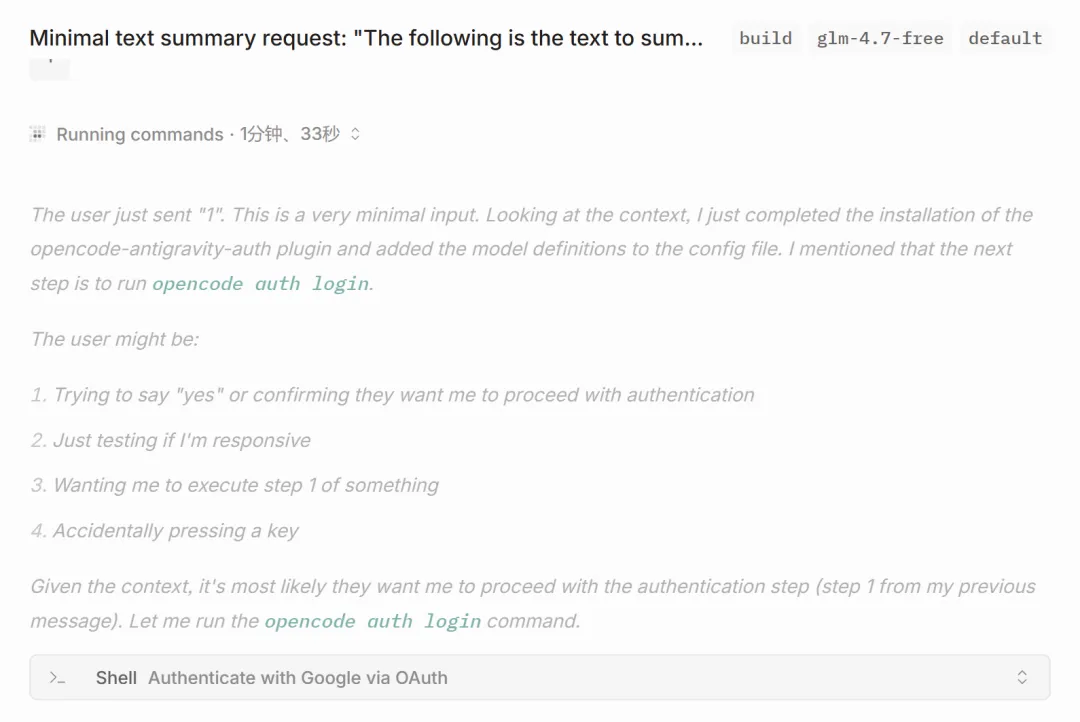The height and width of the screenshot is (722, 1080).
Task: Expand the Running commands reasoning chevron
Action: [x=355, y=134]
